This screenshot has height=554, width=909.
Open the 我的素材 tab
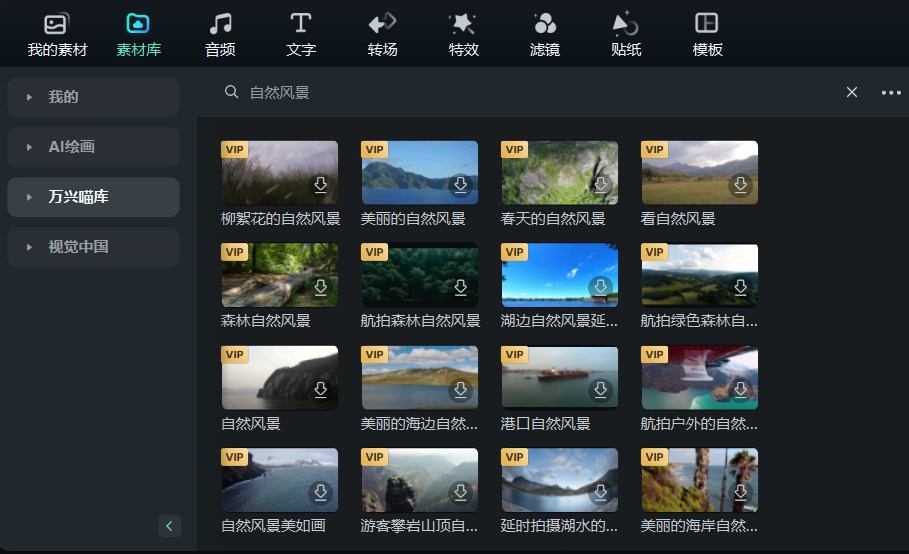pyautogui.click(x=57, y=35)
